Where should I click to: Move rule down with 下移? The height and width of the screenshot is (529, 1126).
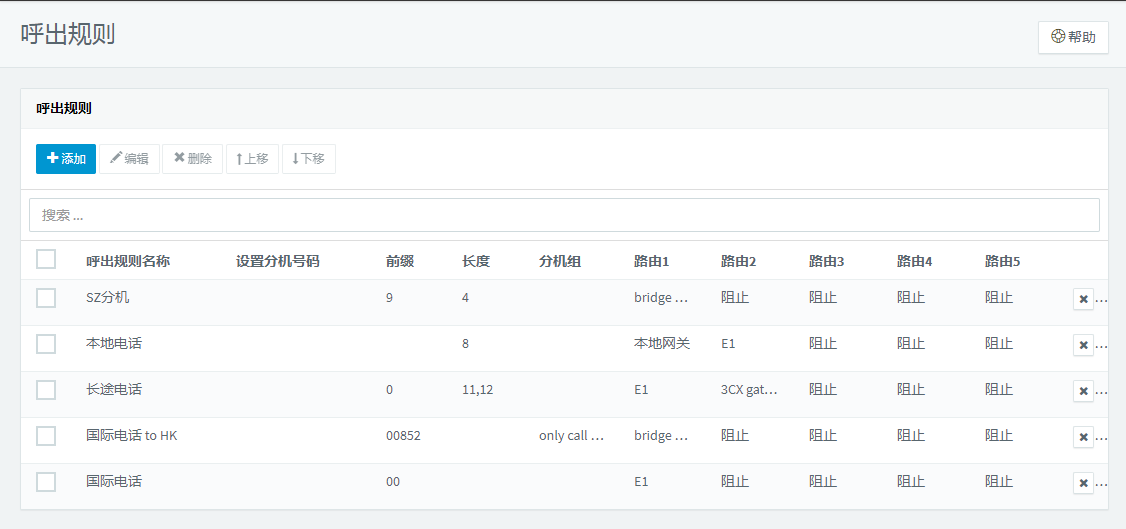pyautogui.click(x=309, y=159)
